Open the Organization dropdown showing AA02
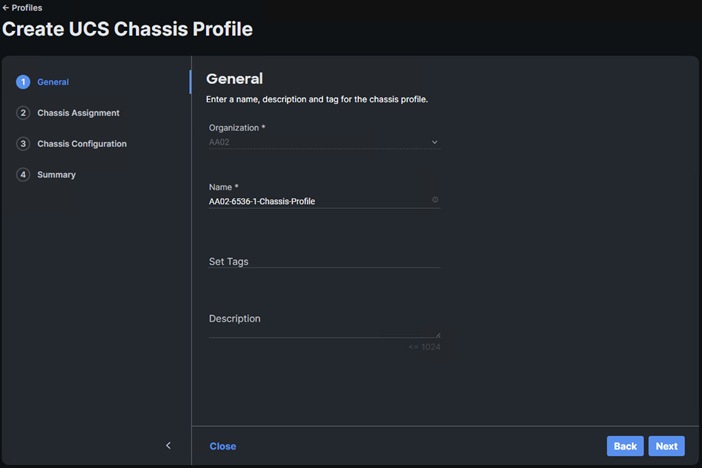This screenshot has height=468, width=702. 324,142
